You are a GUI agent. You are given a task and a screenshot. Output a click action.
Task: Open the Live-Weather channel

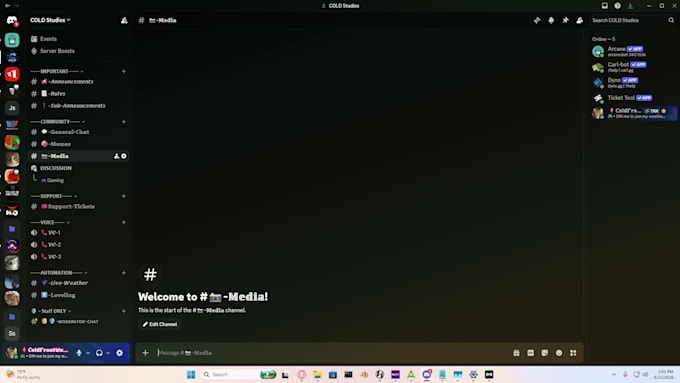tap(78, 283)
